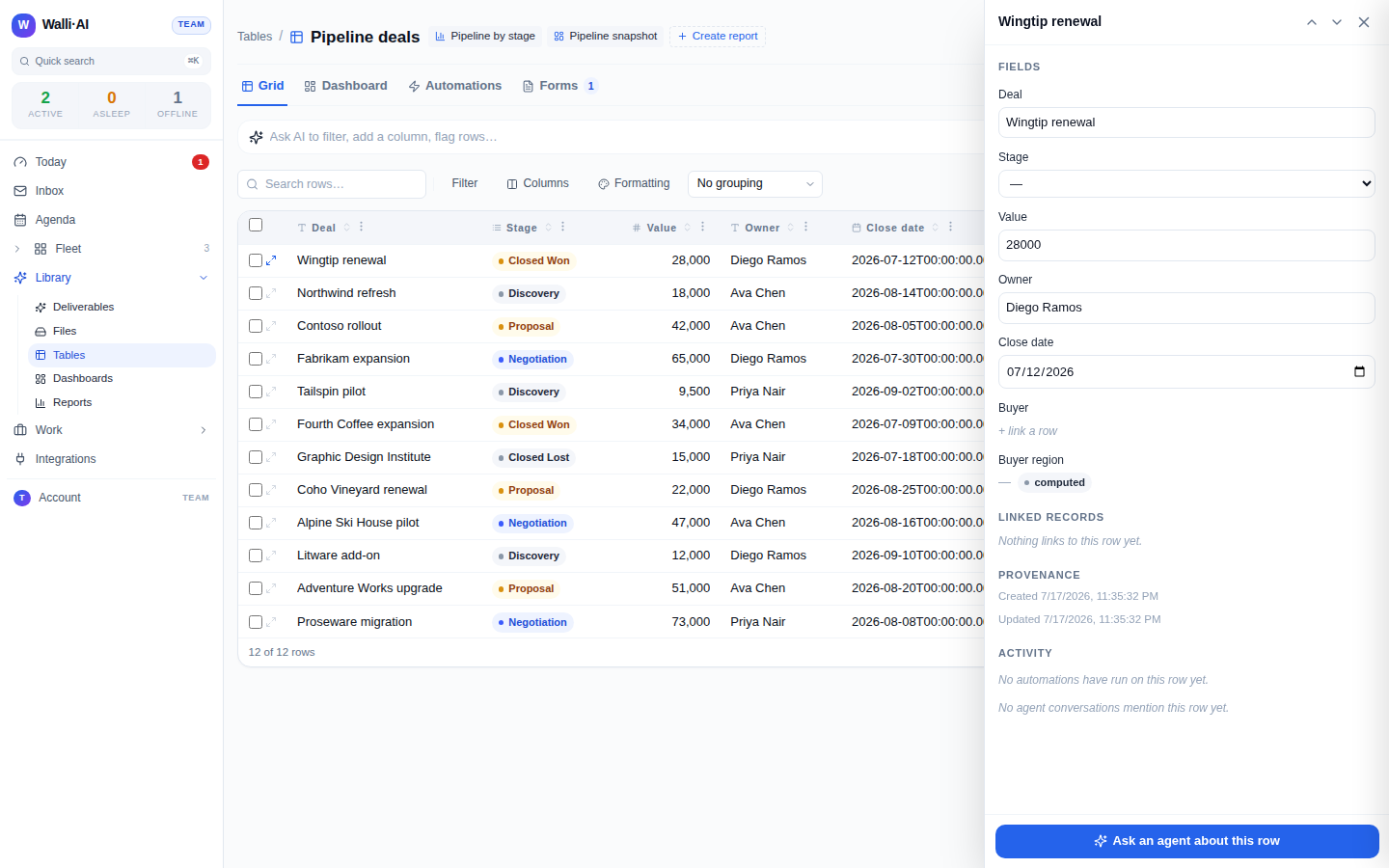This screenshot has height=868, width=1389.
Task: Select the Proseware migration row checkbox
Action: [256, 622]
